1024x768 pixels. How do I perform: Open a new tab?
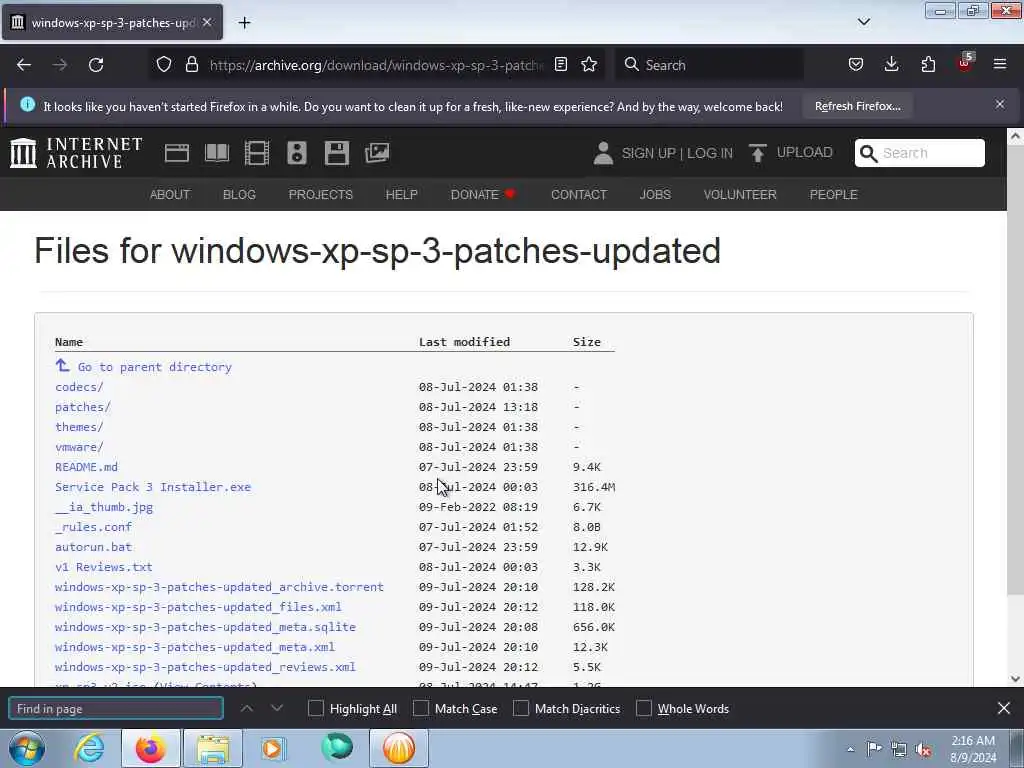click(x=244, y=23)
